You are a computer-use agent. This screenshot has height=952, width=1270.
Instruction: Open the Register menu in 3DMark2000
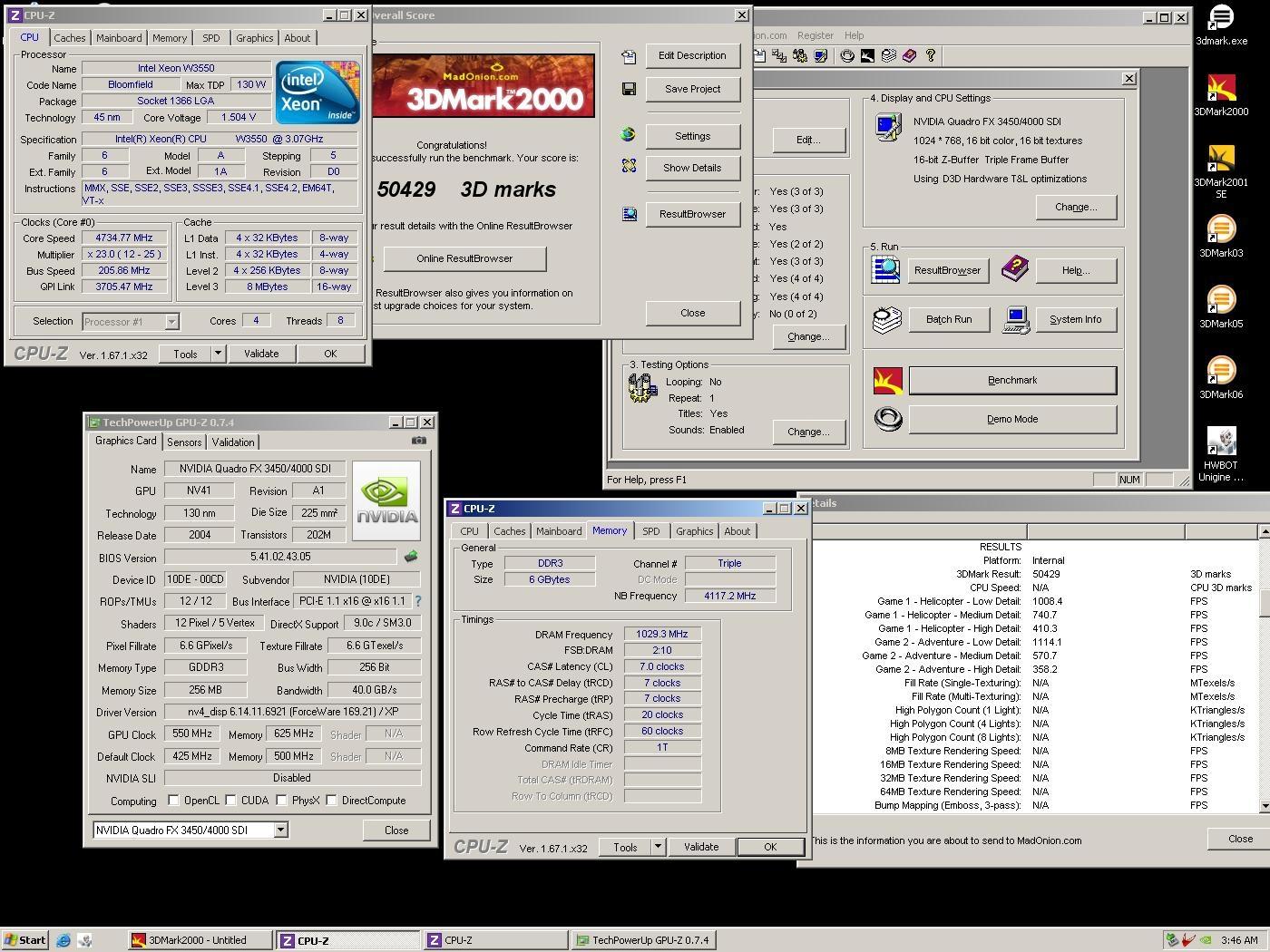coord(815,35)
